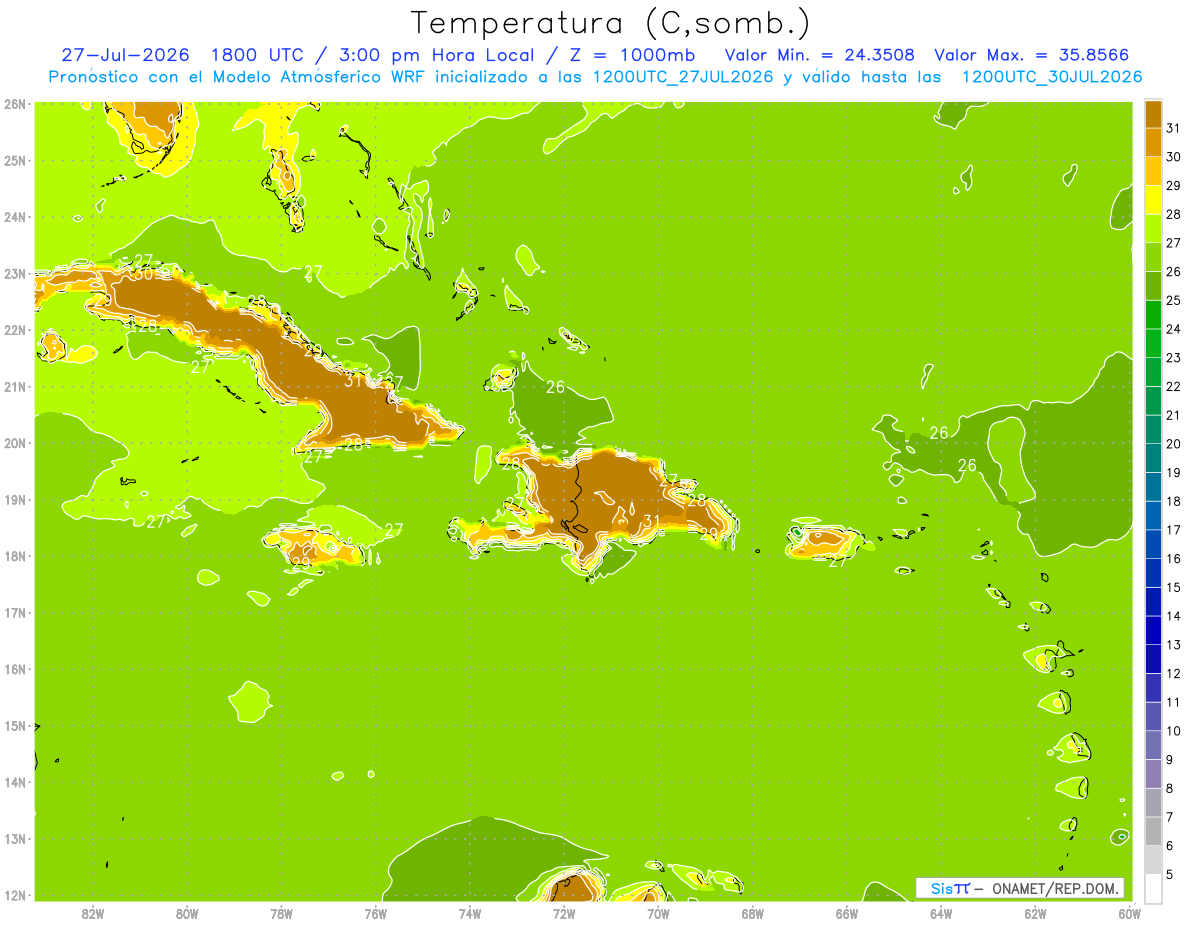Click legend scale value '19'
Image resolution: width=1200 pixels, height=927 pixels.
[1173, 473]
